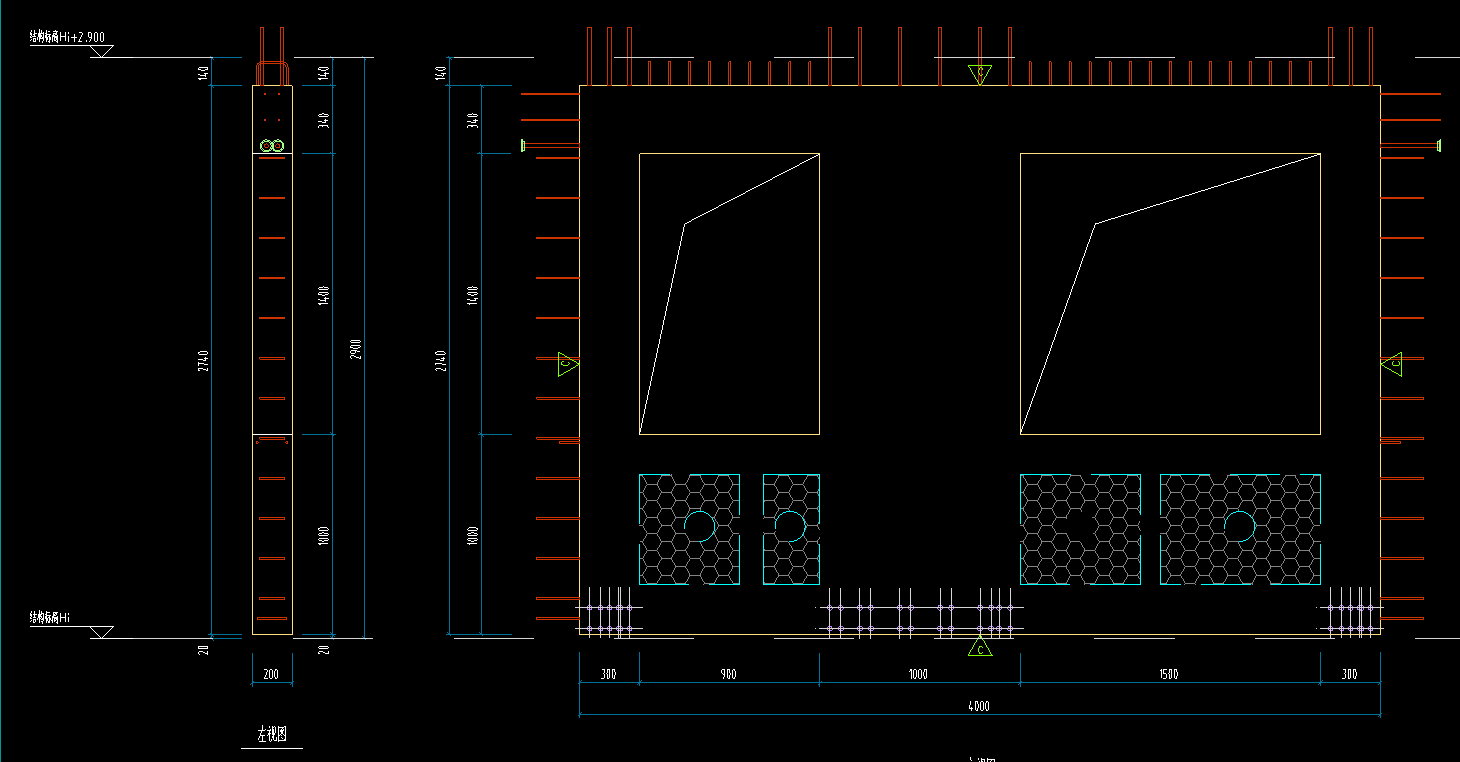The height and width of the screenshot is (762, 1460).
Task: Select the smaller window opening outline
Action: tap(729, 294)
